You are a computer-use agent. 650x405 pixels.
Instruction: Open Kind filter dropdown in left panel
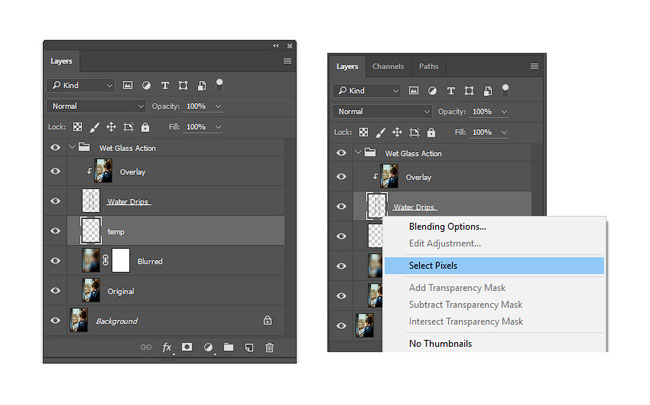coord(81,85)
